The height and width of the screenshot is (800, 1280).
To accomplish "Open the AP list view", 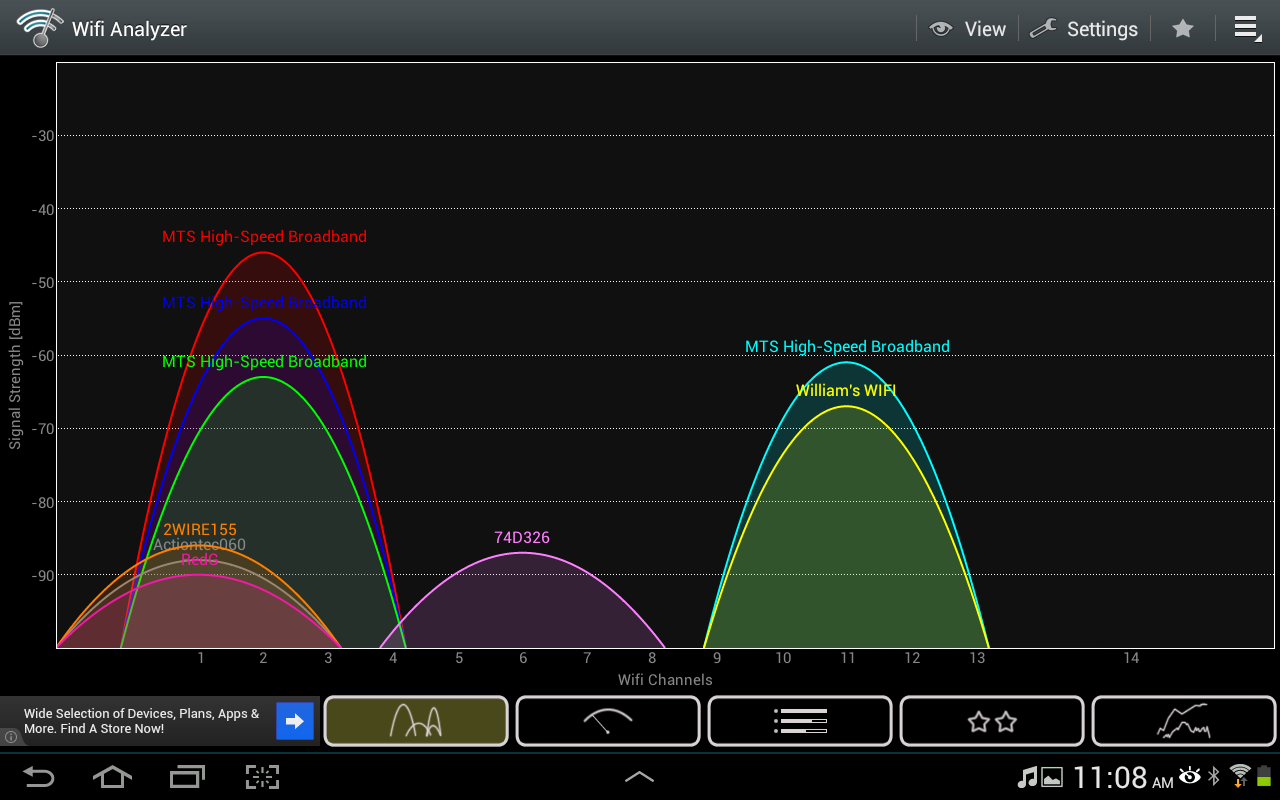I will coord(800,721).
